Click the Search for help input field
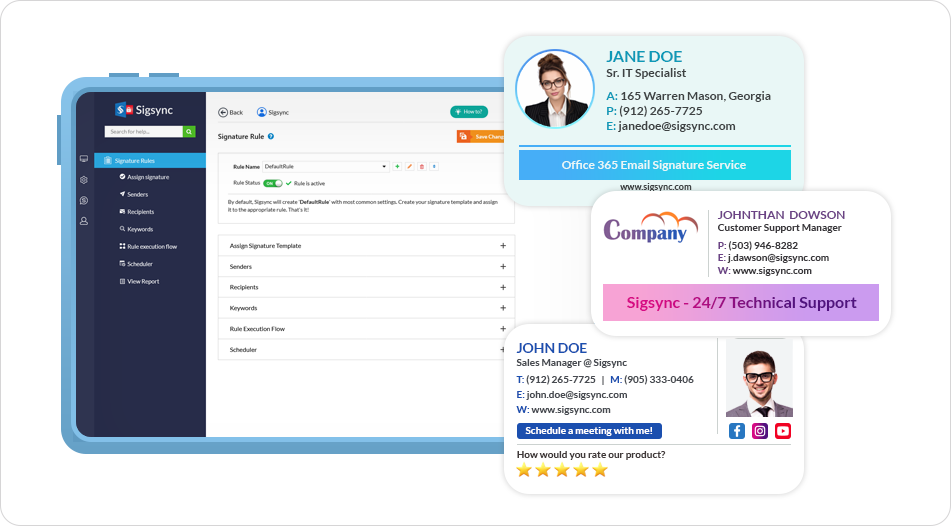Screen dimensions: 951x526 [144, 131]
